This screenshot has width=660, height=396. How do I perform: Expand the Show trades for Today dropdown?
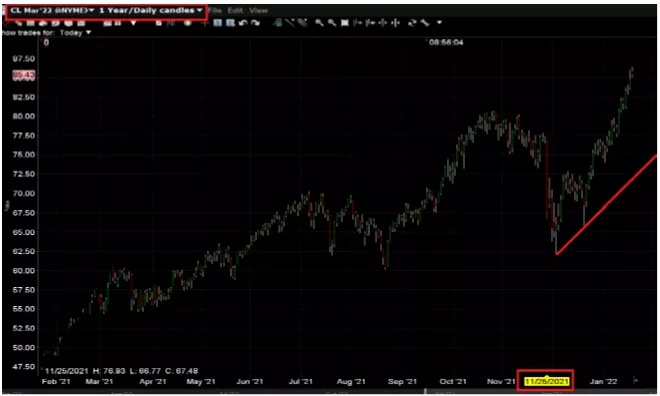pyautogui.click(x=76, y=32)
